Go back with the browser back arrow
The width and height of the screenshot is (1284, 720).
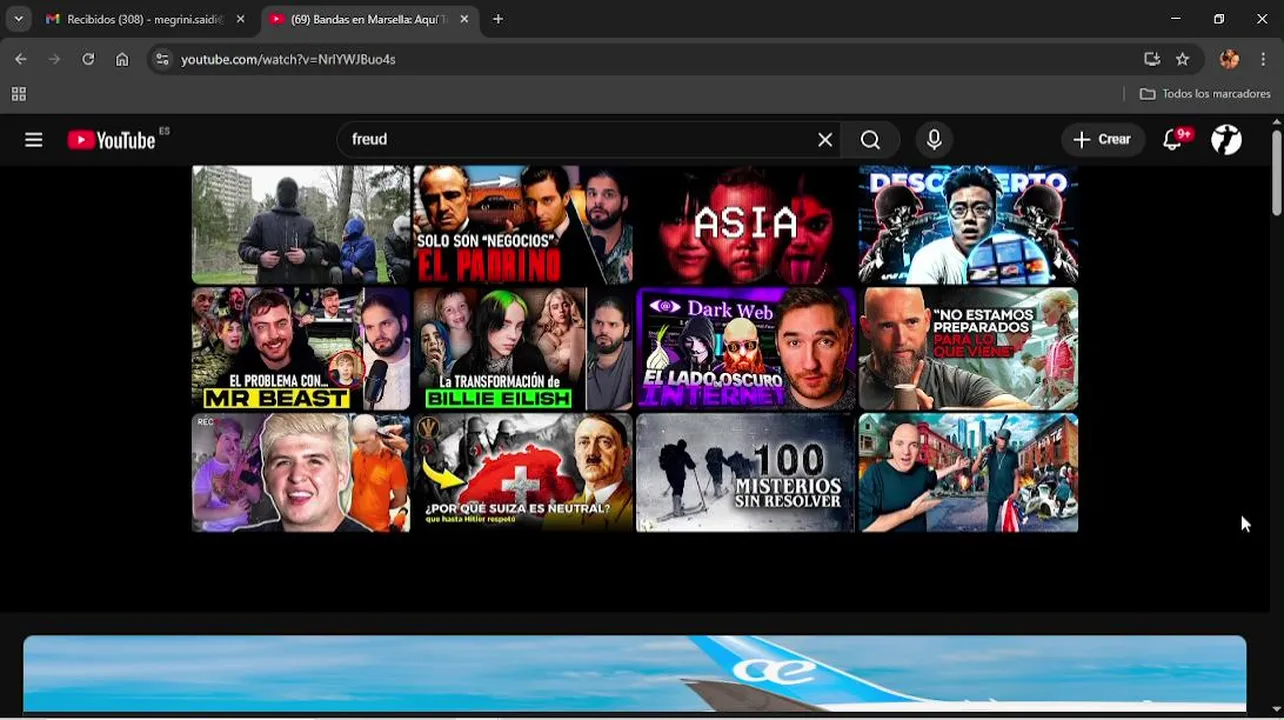tap(21, 59)
